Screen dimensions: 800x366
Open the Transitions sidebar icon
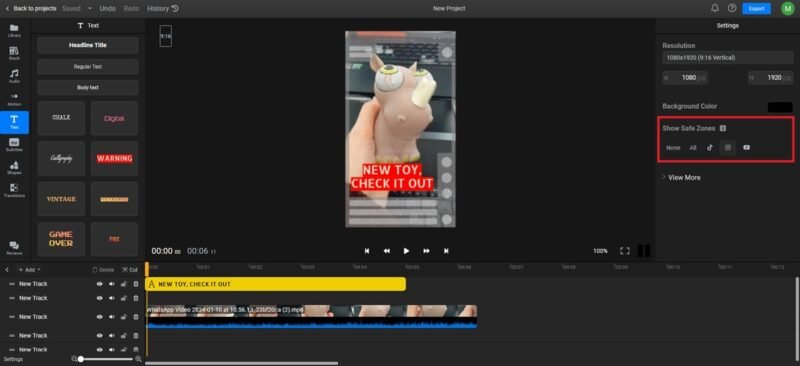[x=14, y=190]
